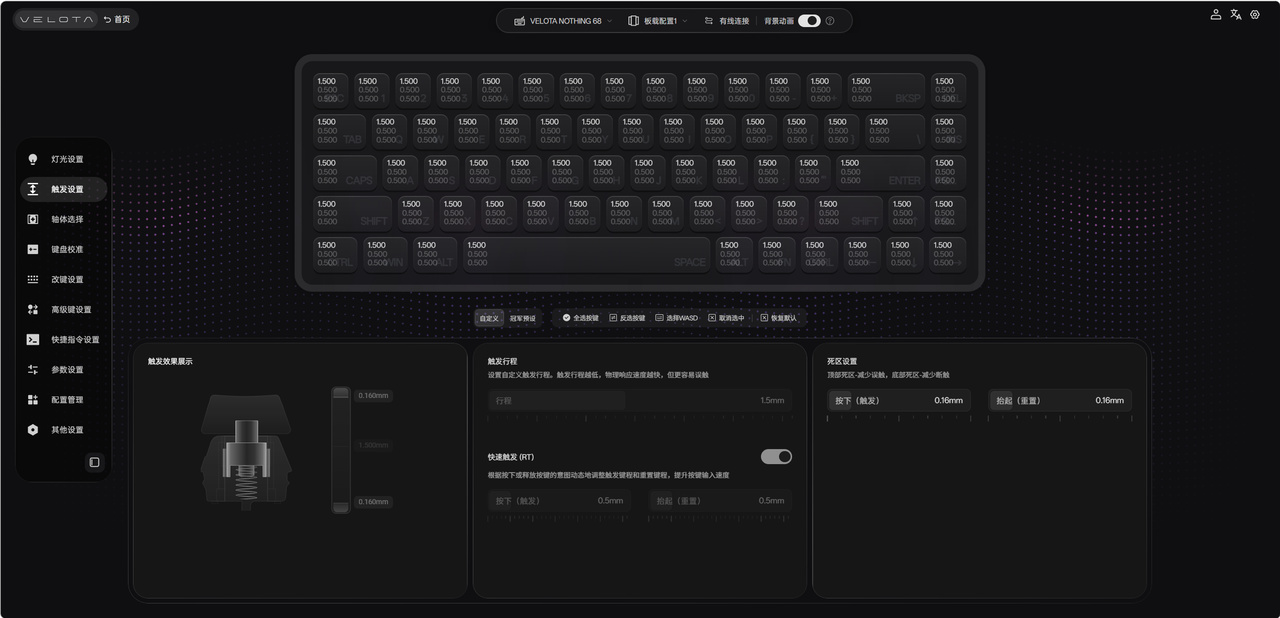Expand VELOTA NOTHING 68 device dropdown
The image size is (1280, 618).
[564, 20]
